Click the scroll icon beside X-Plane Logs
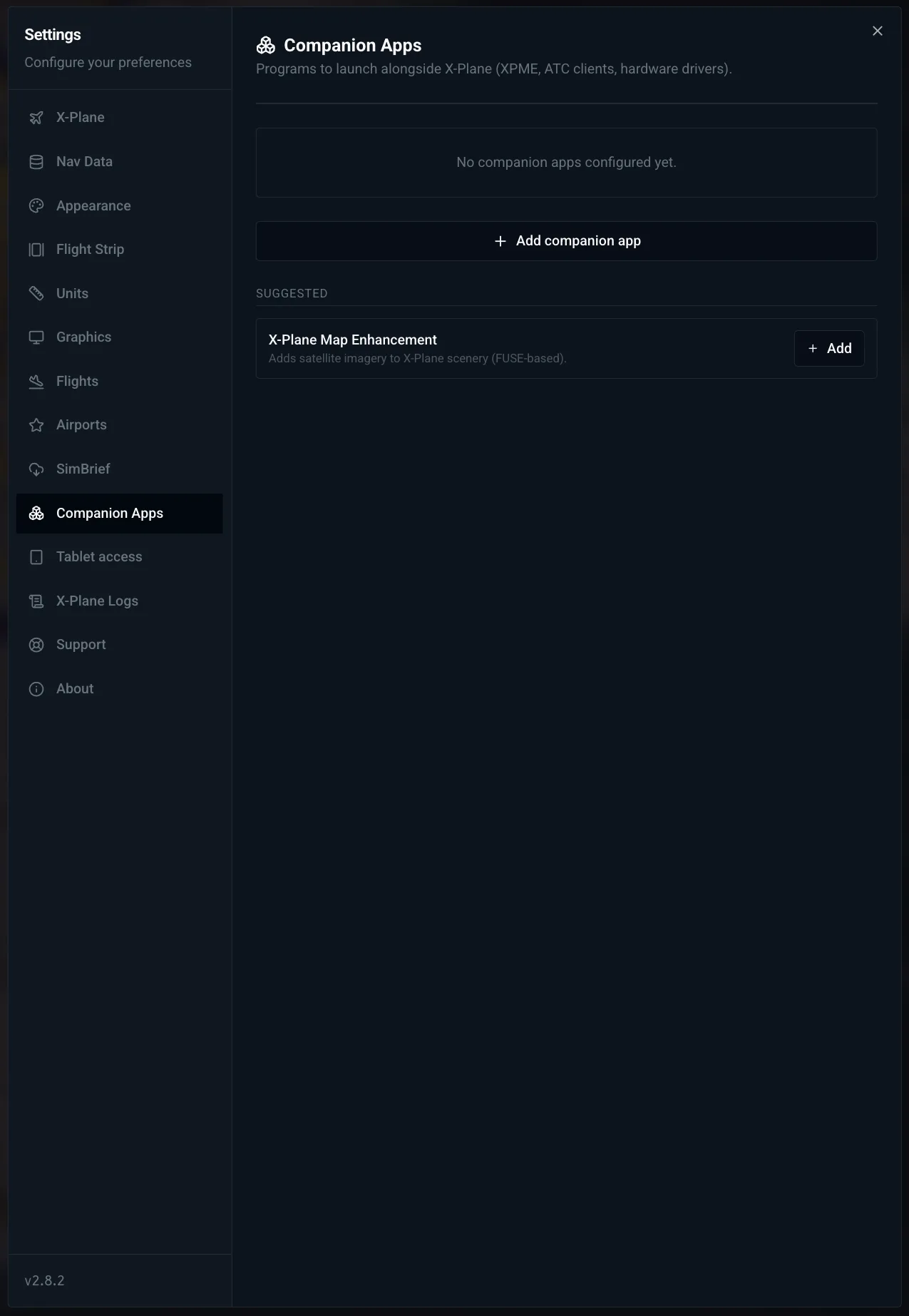The height and width of the screenshot is (1316, 909). [36, 601]
